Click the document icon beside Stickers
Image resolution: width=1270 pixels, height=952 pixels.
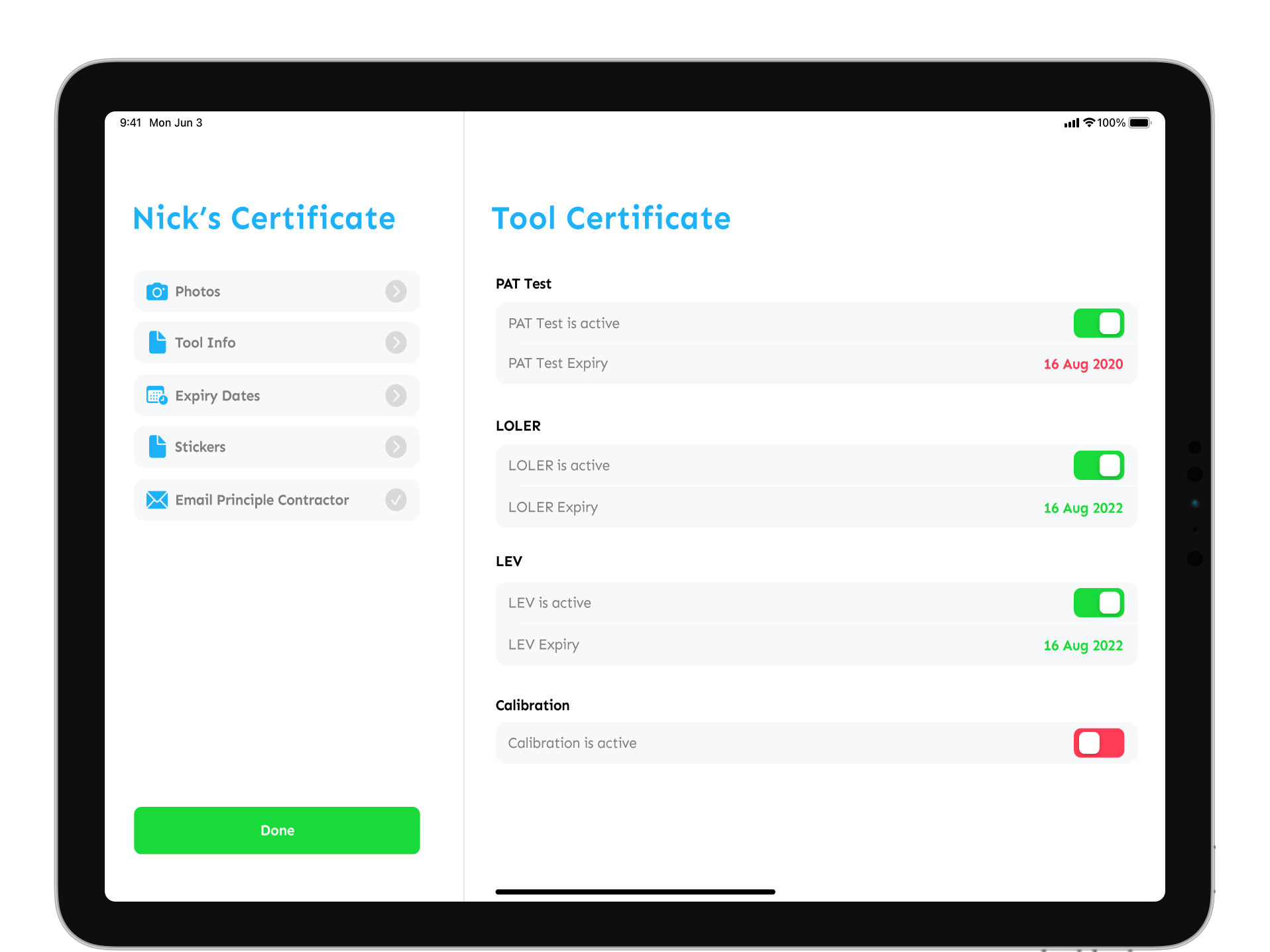pyautogui.click(x=157, y=447)
